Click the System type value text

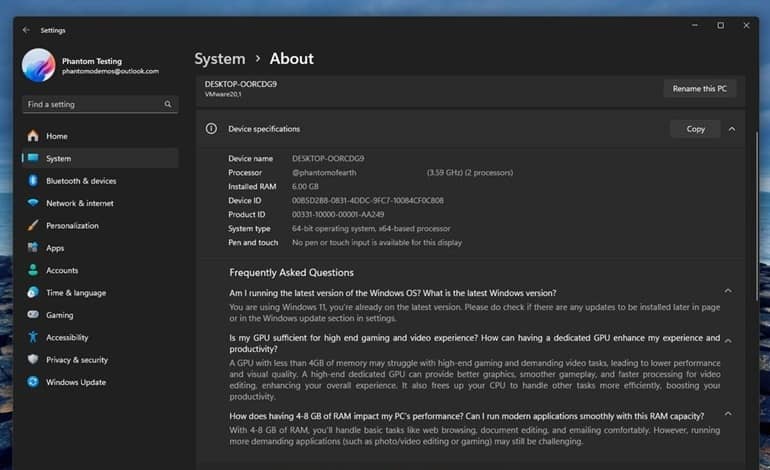(x=371, y=228)
